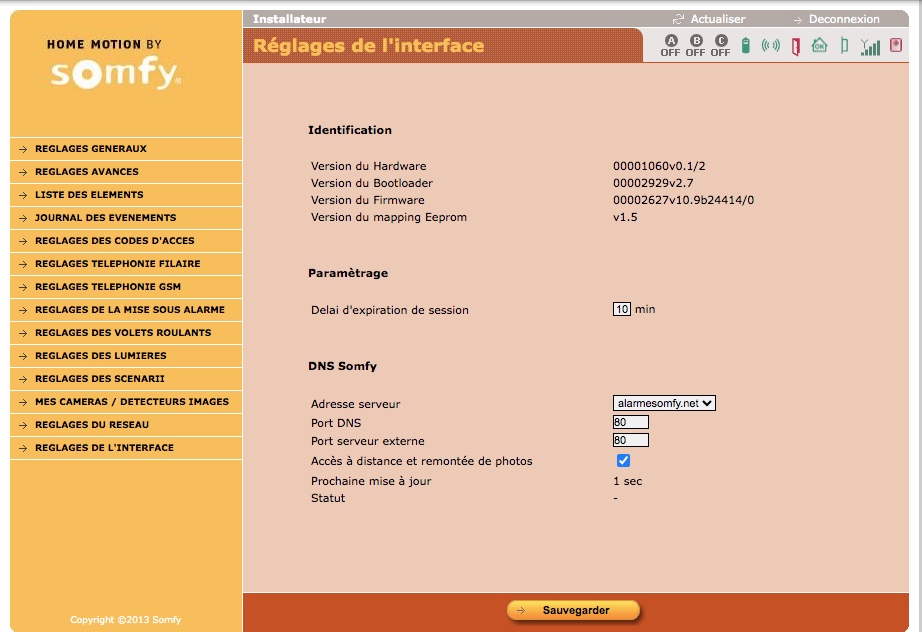Click the Actualiser refresh link

coord(717,19)
